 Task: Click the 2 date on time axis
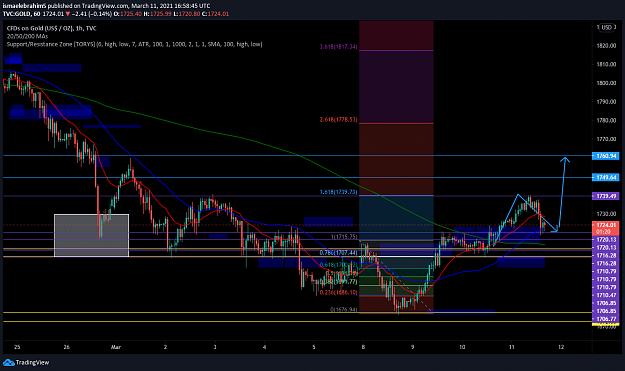point(165,347)
